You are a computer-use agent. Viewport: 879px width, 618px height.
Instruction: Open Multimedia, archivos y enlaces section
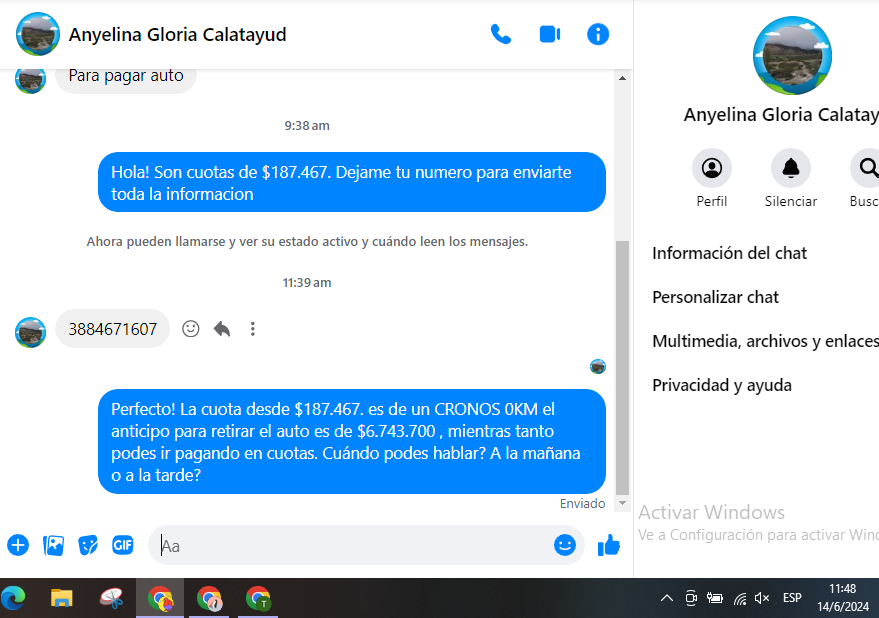tap(765, 341)
